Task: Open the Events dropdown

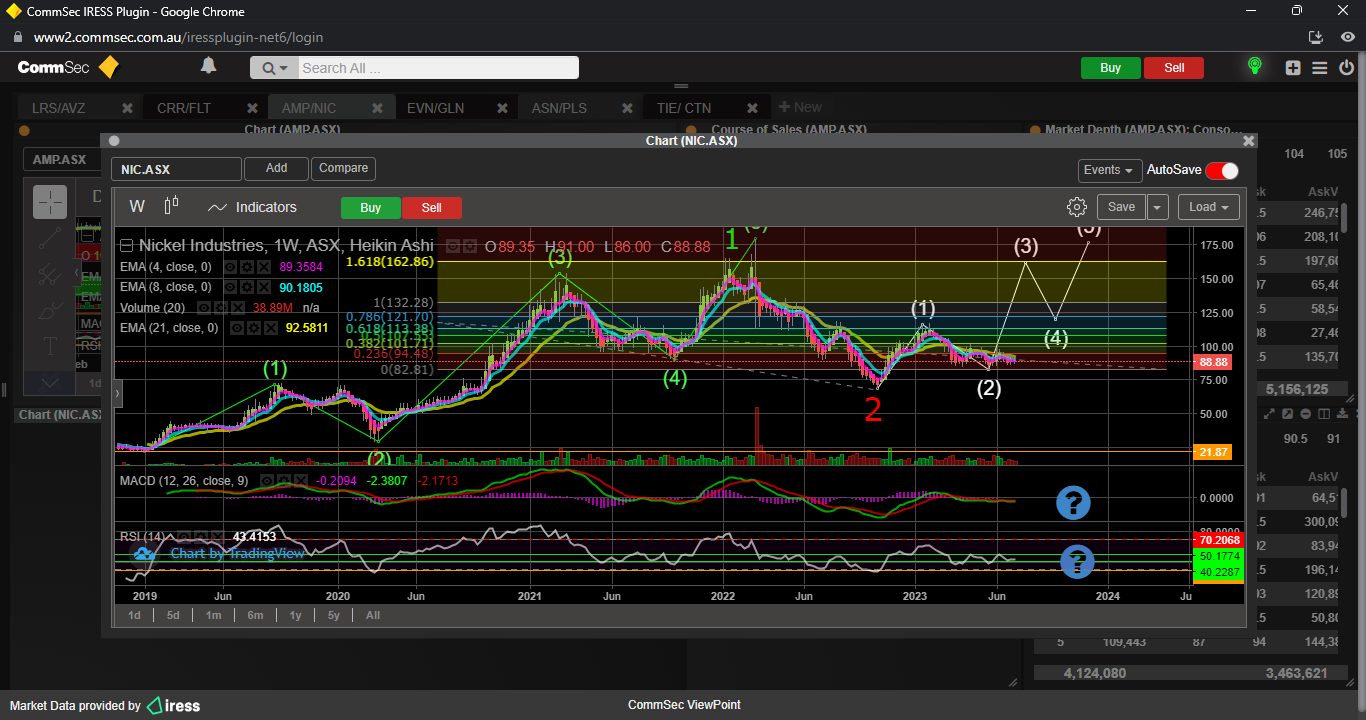Action: tap(1110, 170)
